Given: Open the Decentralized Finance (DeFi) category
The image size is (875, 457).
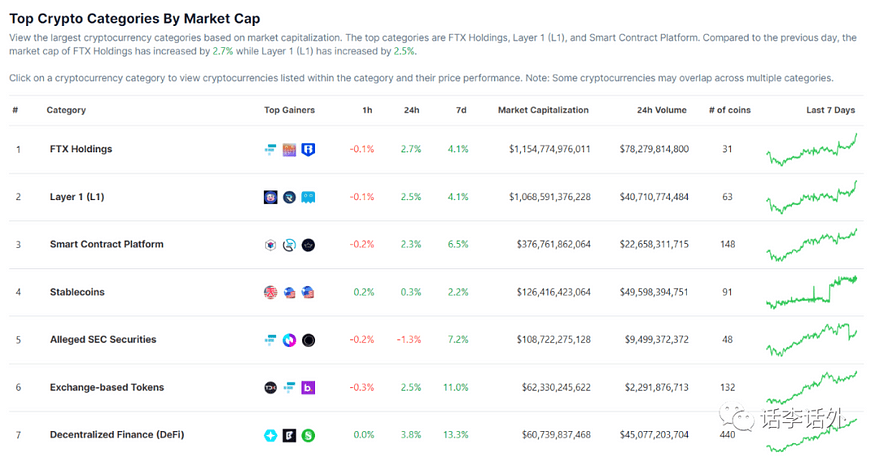Looking at the screenshot, I should pos(117,435).
